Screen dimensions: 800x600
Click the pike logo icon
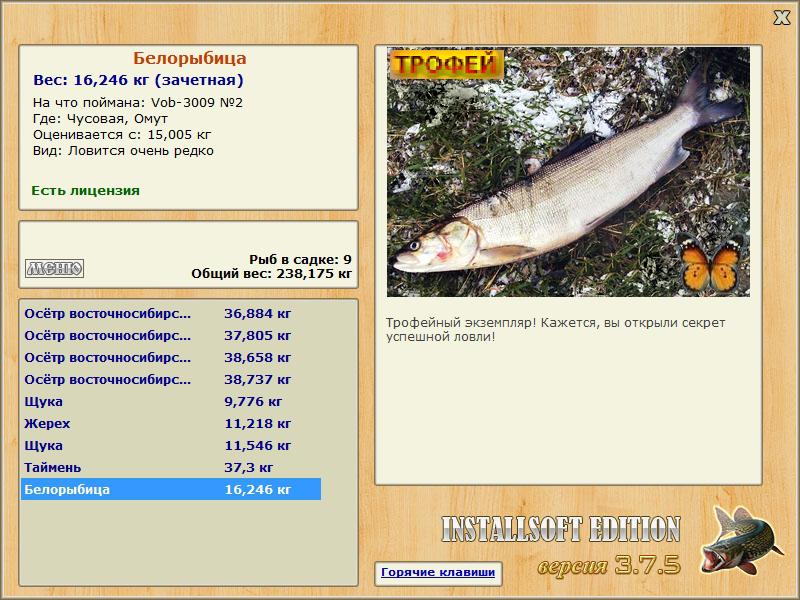point(741,540)
